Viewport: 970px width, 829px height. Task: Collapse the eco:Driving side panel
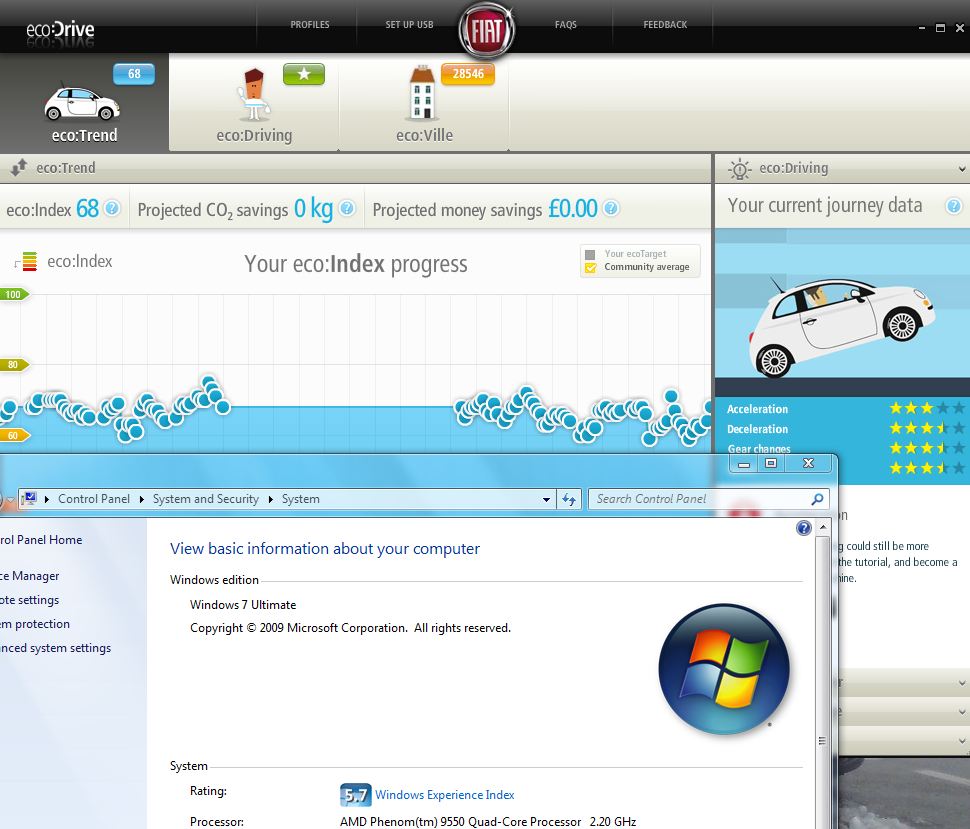[x=962, y=169]
